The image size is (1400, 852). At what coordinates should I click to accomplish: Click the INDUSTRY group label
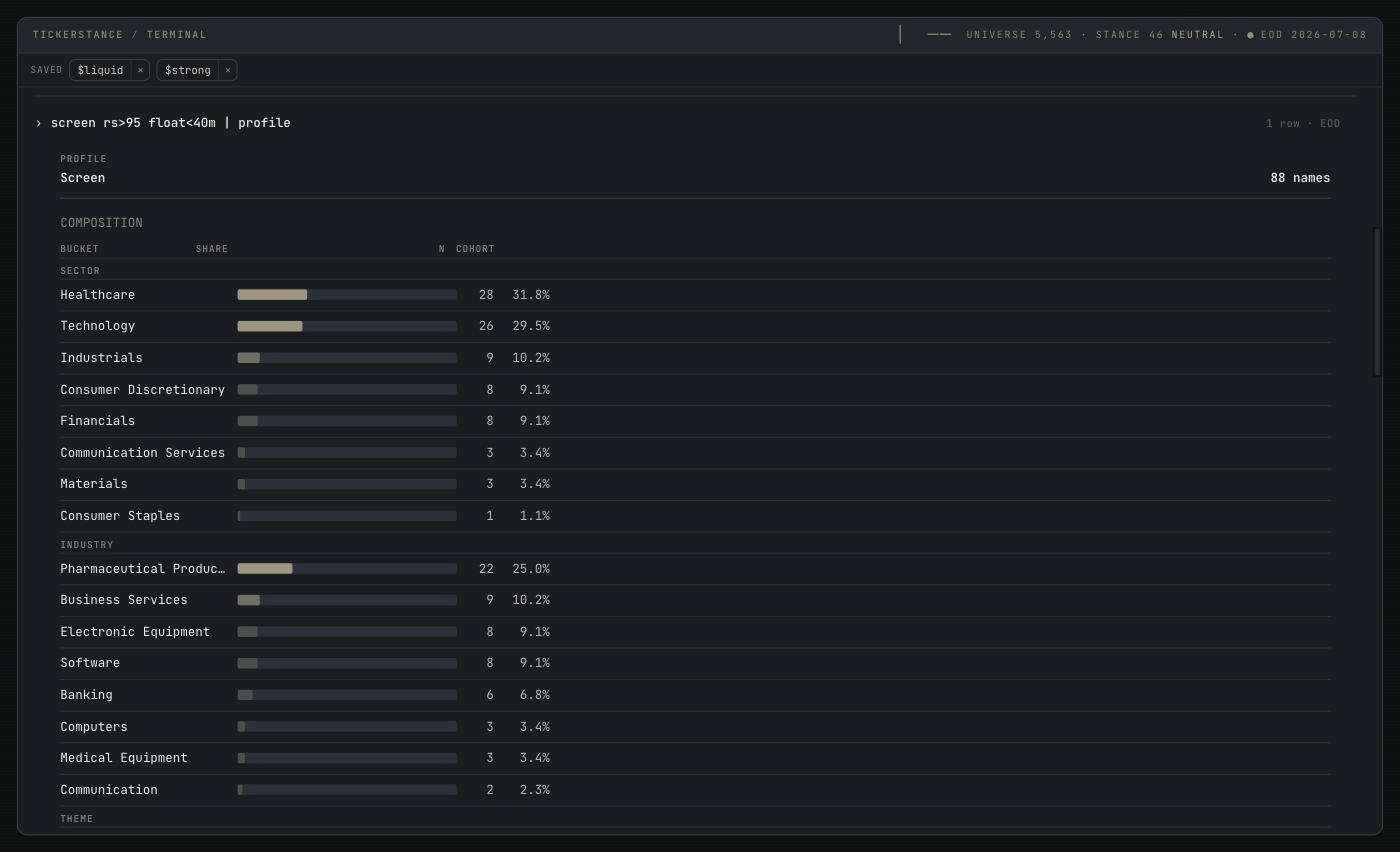click(87, 545)
